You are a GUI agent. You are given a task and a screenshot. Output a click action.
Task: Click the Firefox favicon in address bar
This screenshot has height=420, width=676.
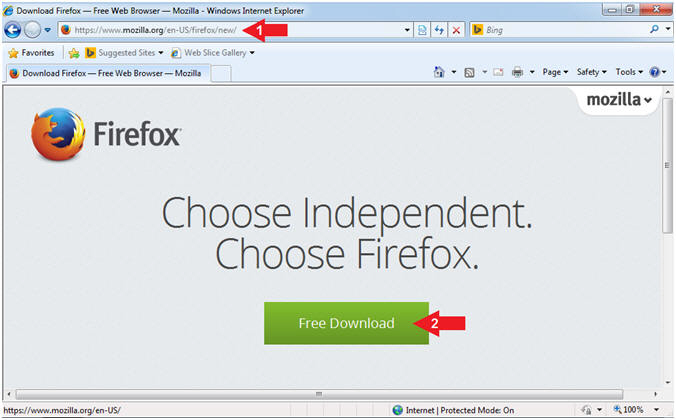66,30
